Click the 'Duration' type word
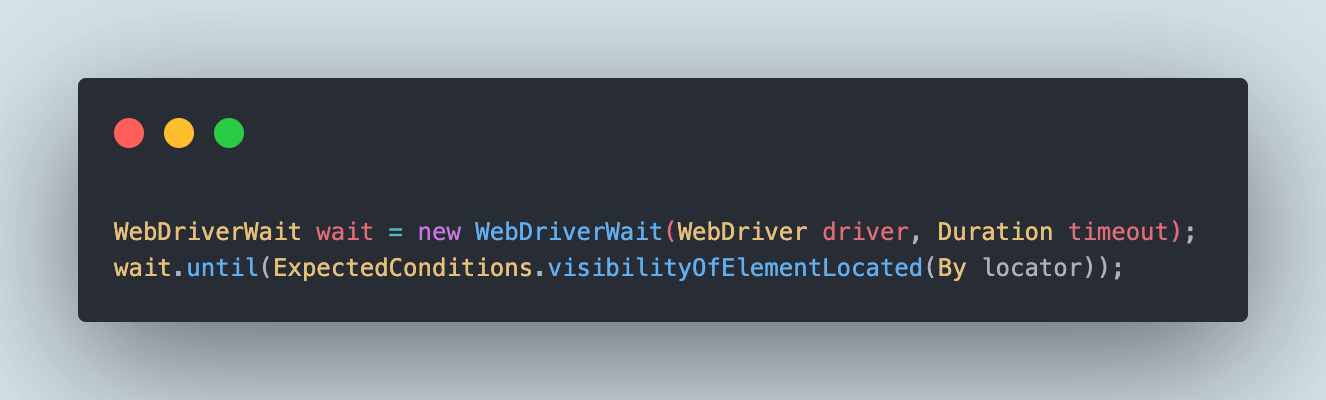 click(x=995, y=232)
